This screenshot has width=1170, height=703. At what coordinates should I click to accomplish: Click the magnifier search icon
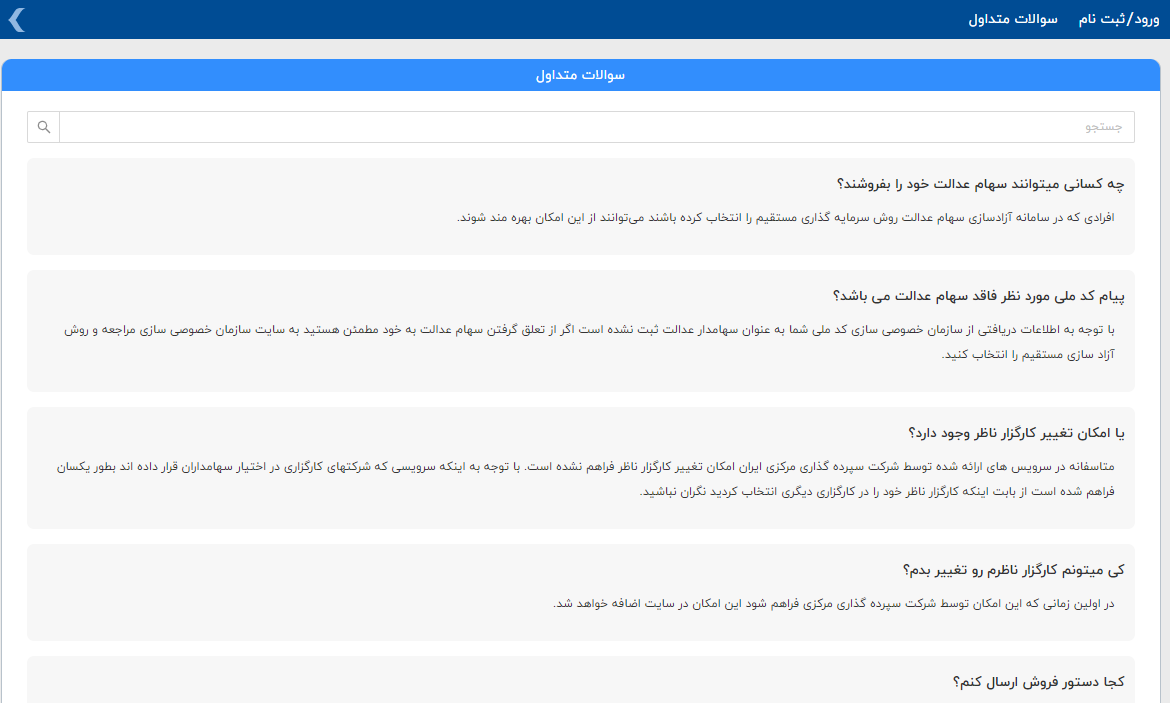43,127
